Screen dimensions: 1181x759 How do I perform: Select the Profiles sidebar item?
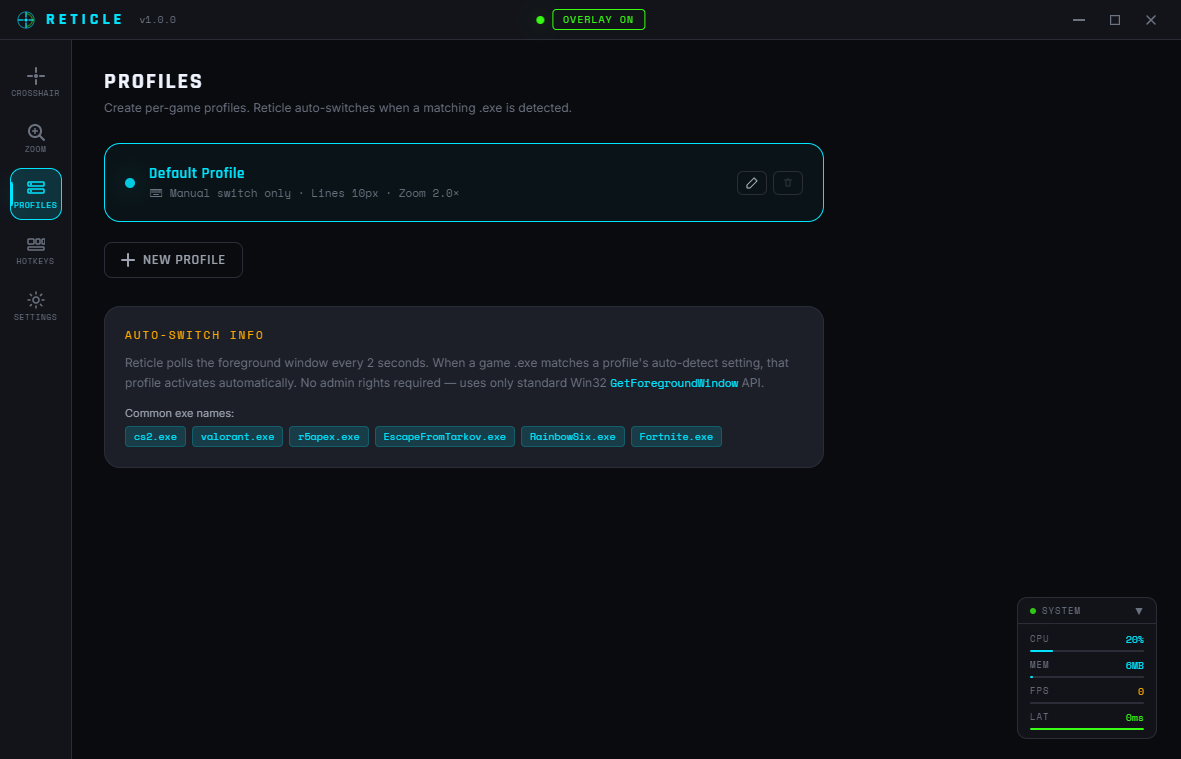35,194
